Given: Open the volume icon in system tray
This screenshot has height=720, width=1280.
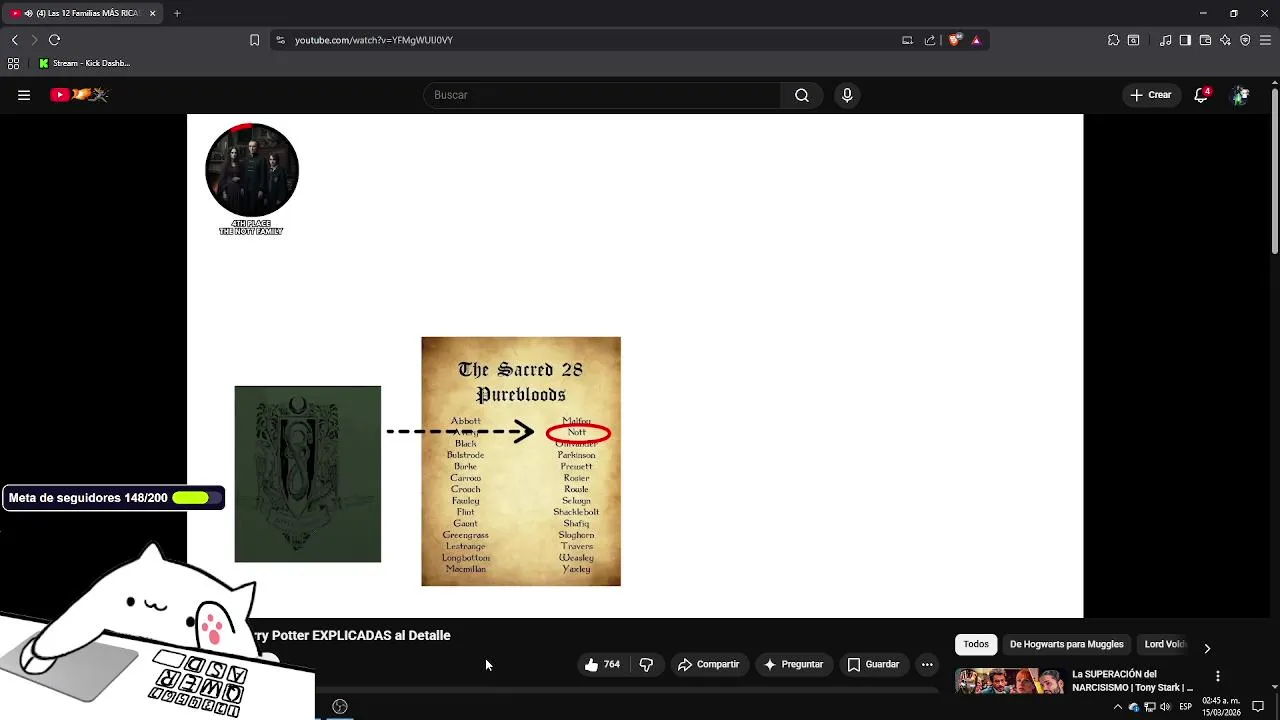Looking at the screenshot, I should 1165,707.
